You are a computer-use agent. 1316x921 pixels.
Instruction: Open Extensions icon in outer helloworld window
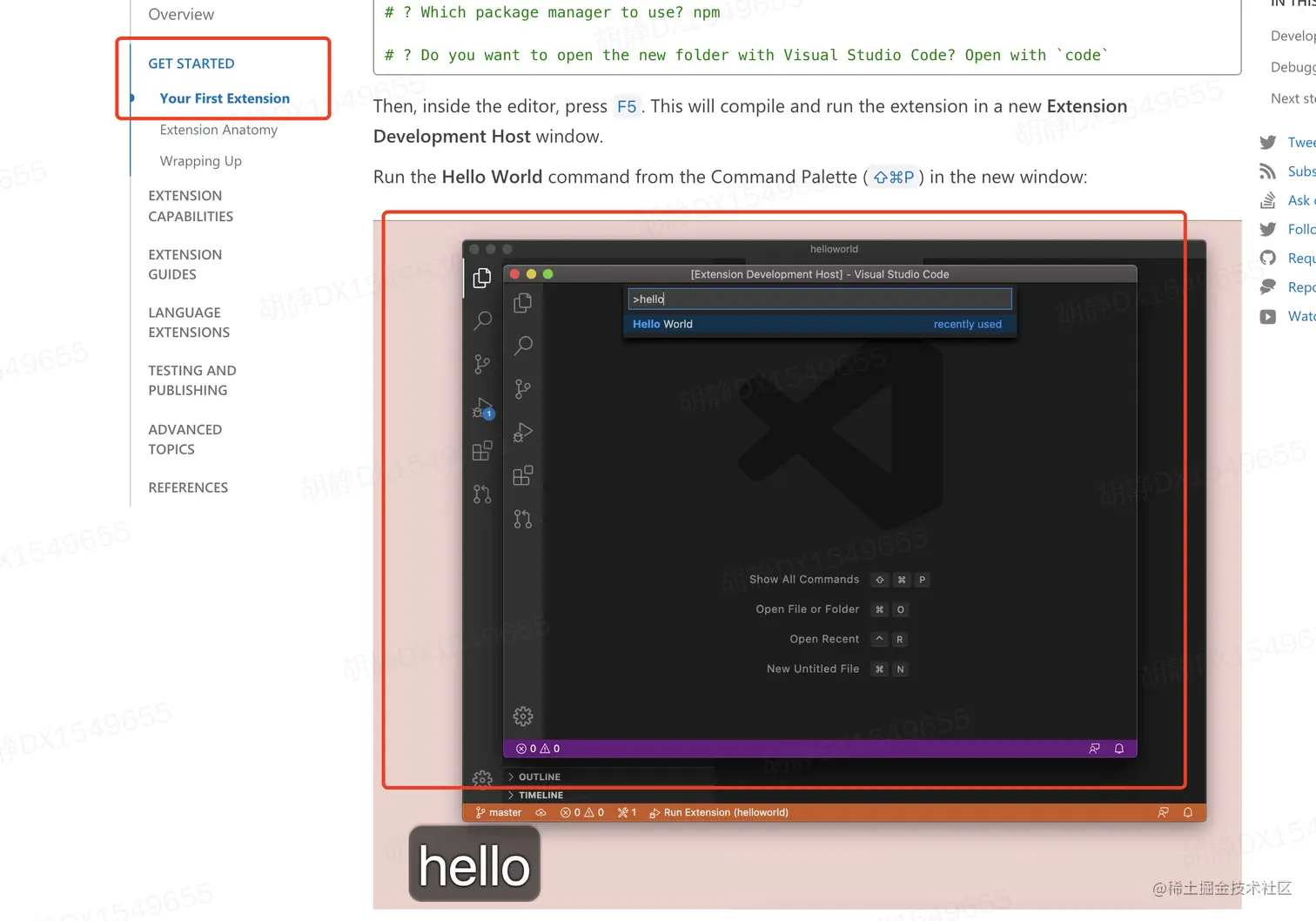482,451
